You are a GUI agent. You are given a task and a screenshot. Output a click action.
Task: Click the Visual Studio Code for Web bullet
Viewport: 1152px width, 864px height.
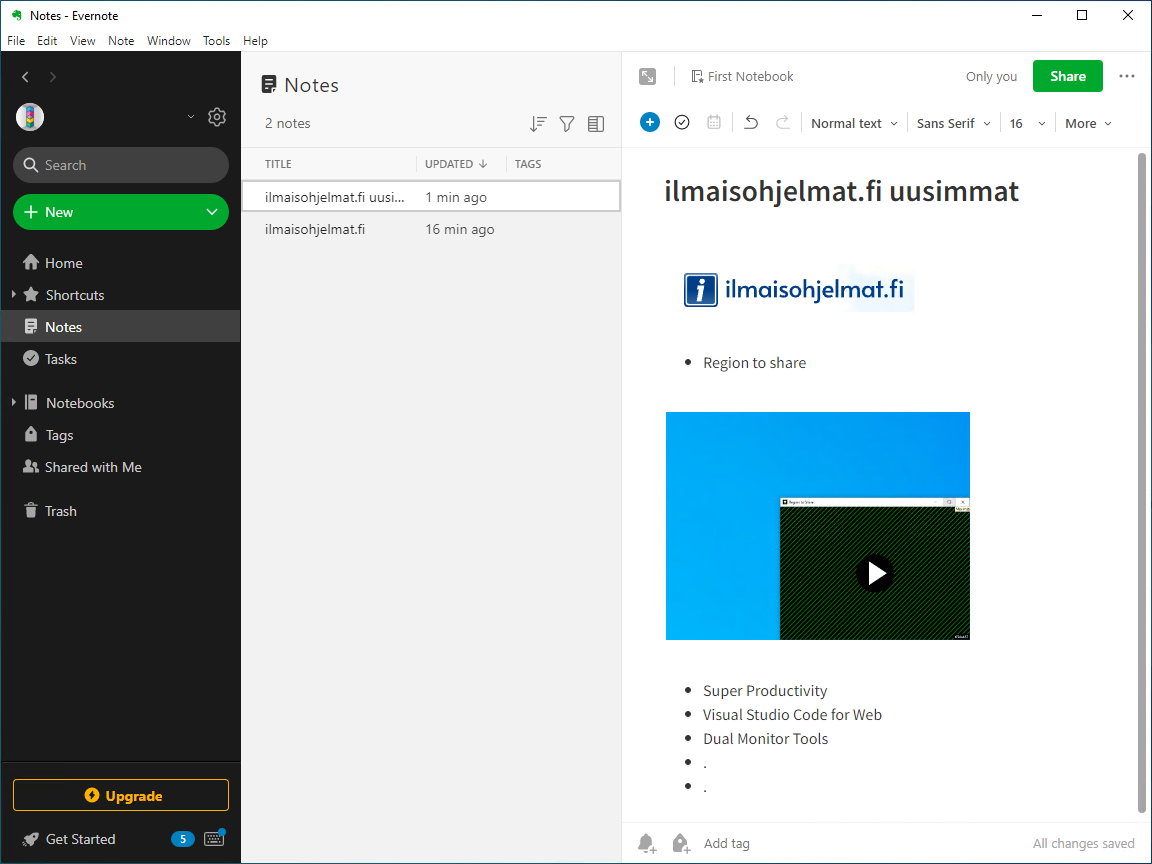792,715
